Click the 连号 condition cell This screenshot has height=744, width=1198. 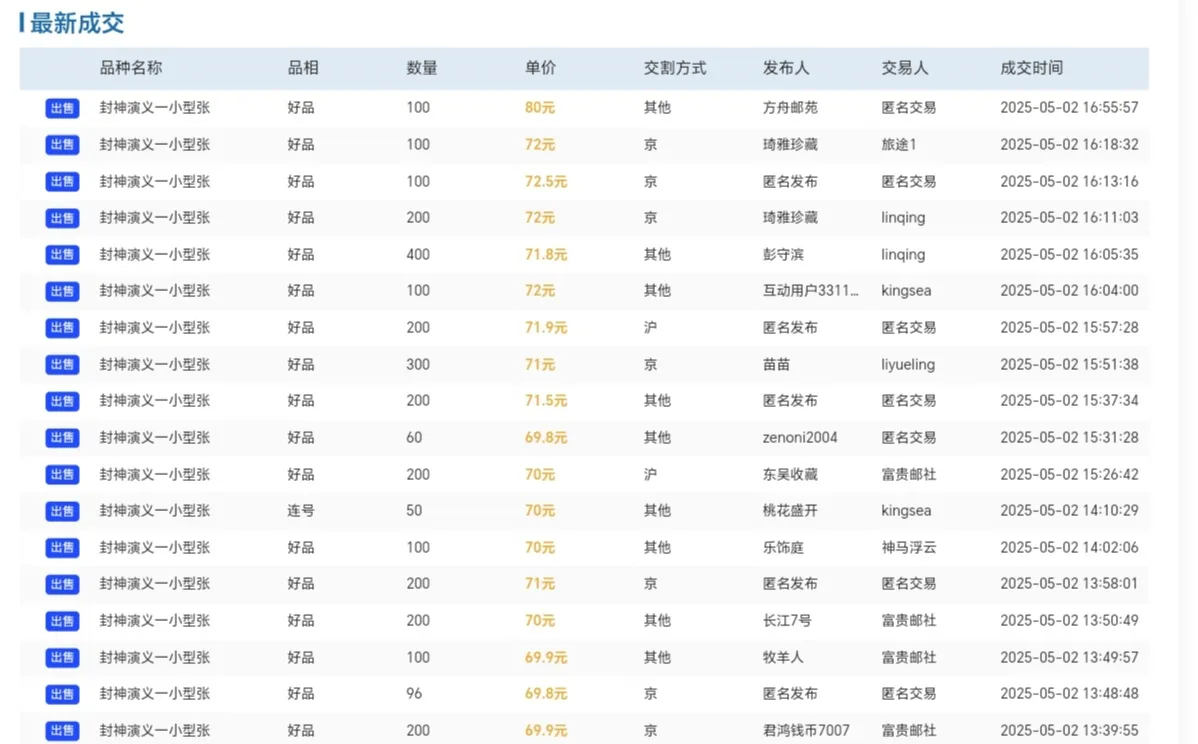click(301, 511)
